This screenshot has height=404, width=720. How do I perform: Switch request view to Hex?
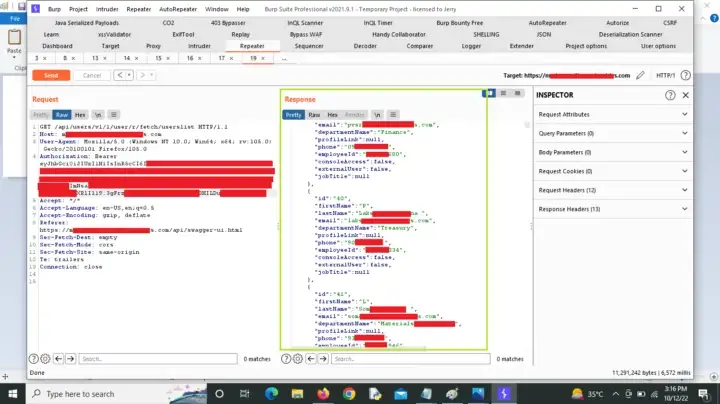[x=80, y=115]
